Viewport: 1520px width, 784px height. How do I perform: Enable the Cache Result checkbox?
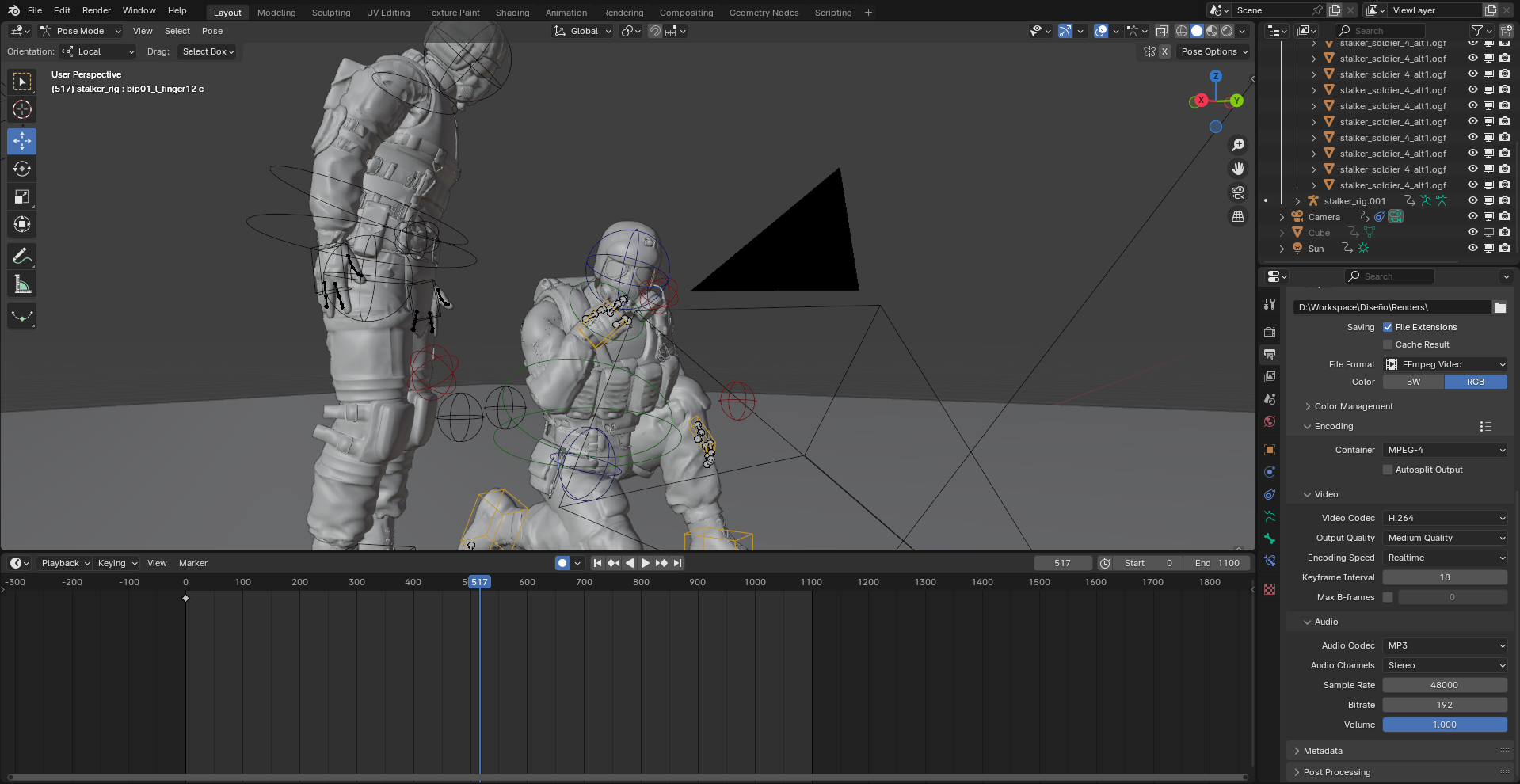click(x=1388, y=344)
